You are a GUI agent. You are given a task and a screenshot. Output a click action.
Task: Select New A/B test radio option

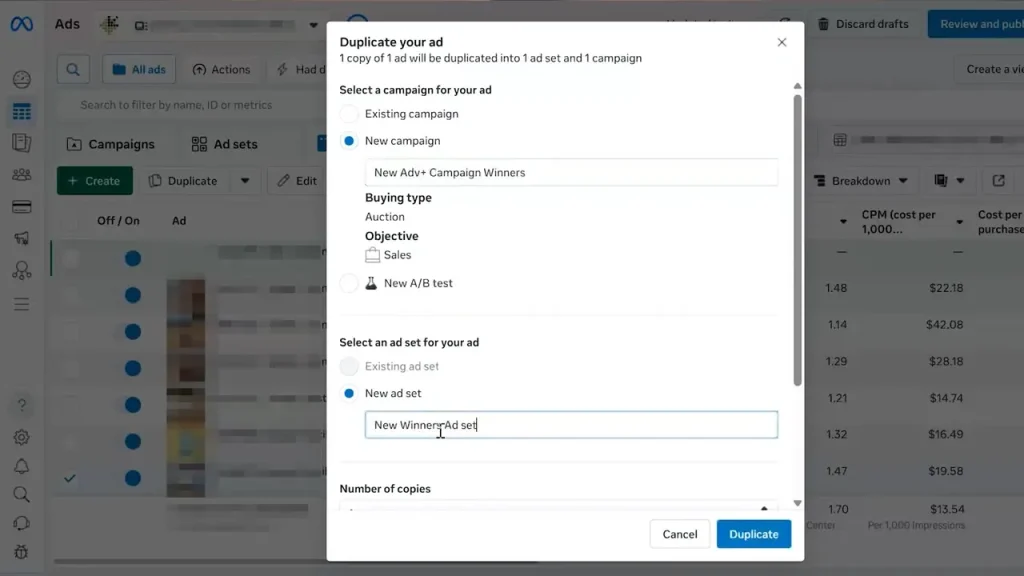(x=349, y=283)
